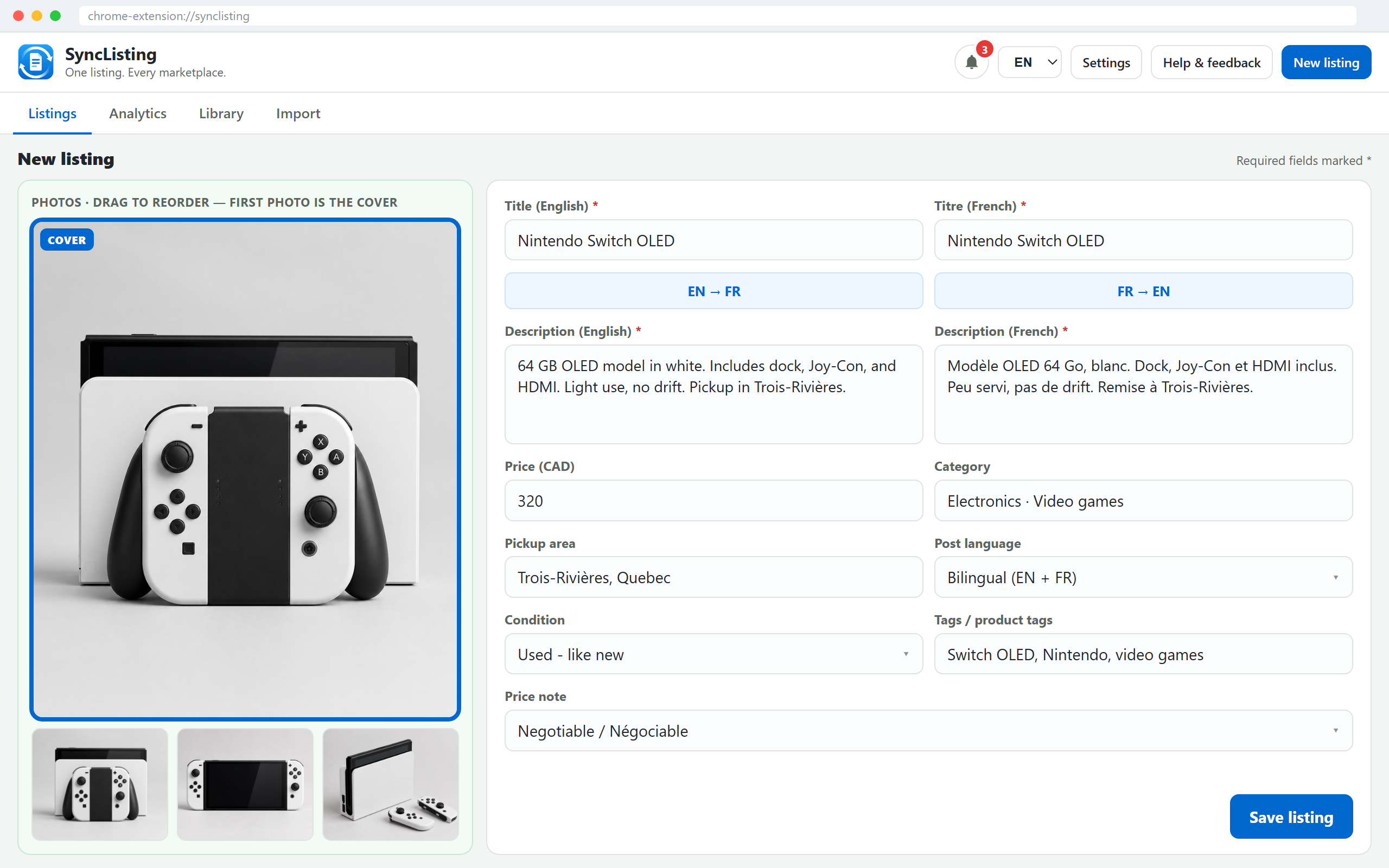The height and width of the screenshot is (868, 1389).
Task: Click the "Required fields marked *" note
Action: pyautogui.click(x=1303, y=161)
